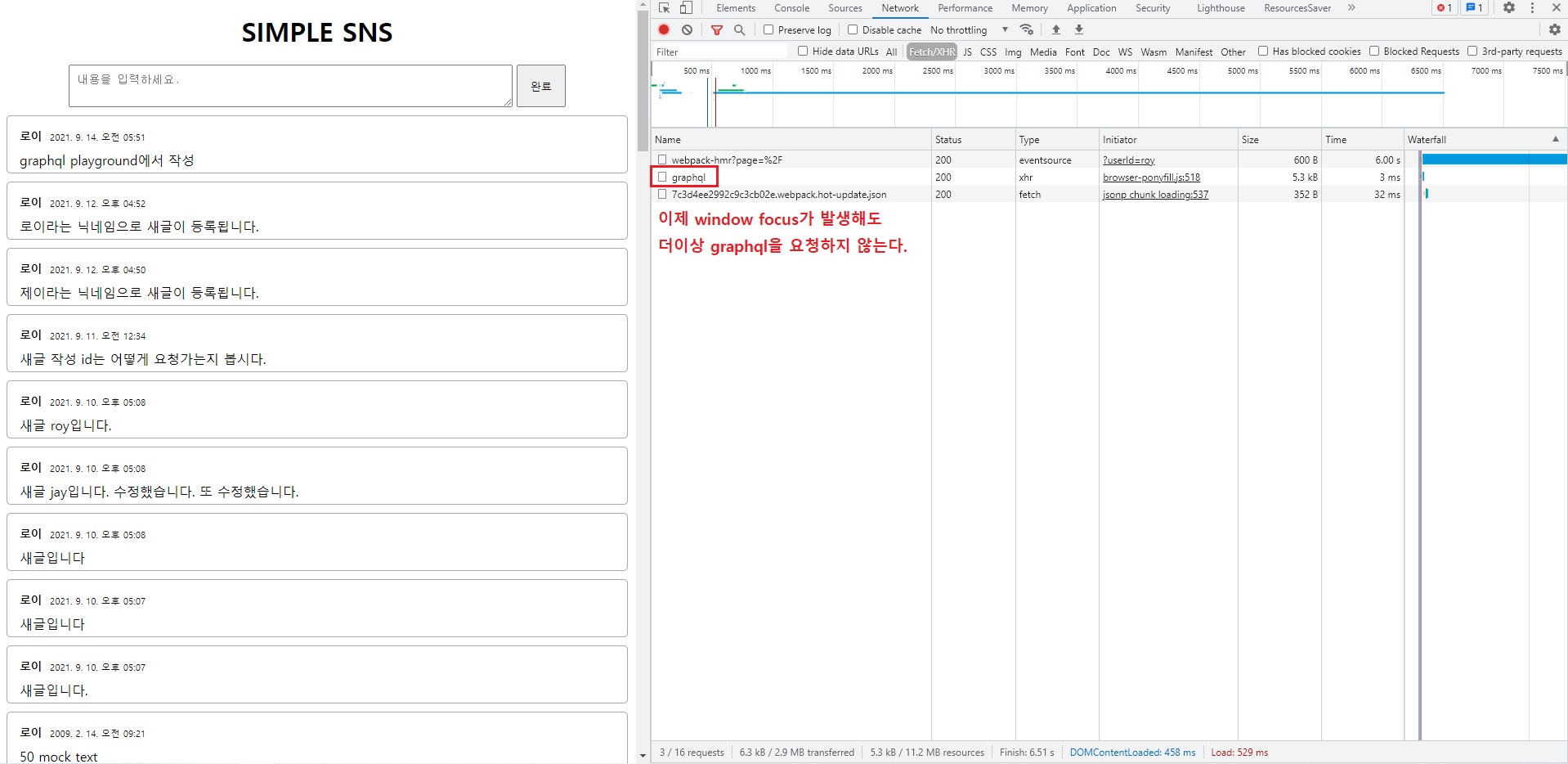Viewport: 1568px width, 764px height.
Task: Enable the Preserve log checkbox
Action: (x=768, y=30)
